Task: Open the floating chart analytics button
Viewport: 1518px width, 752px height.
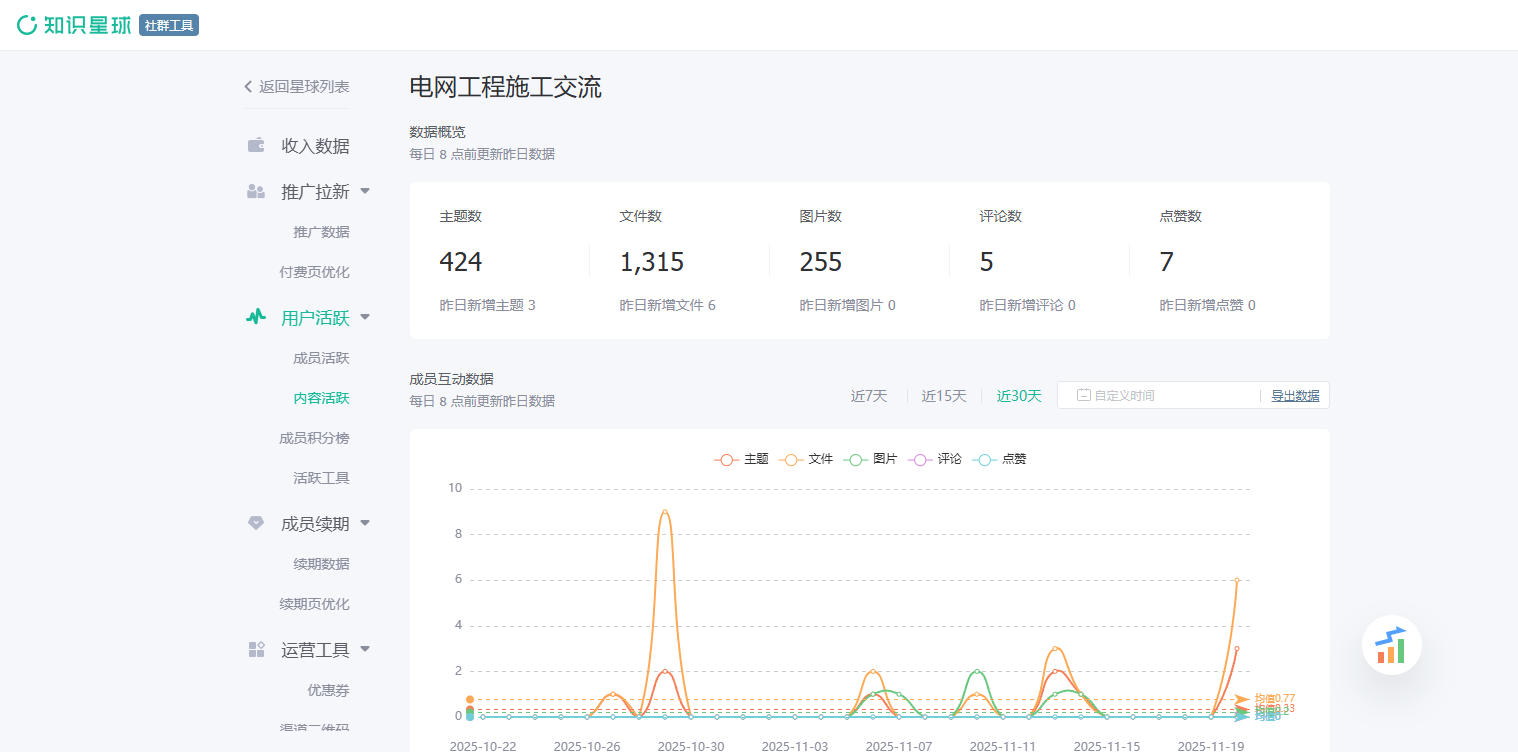Action: pyautogui.click(x=1391, y=645)
